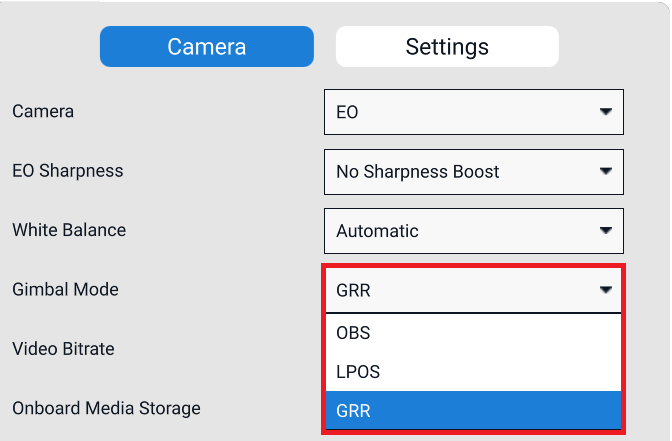
Task: Open the Settings tab
Action: [446, 46]
